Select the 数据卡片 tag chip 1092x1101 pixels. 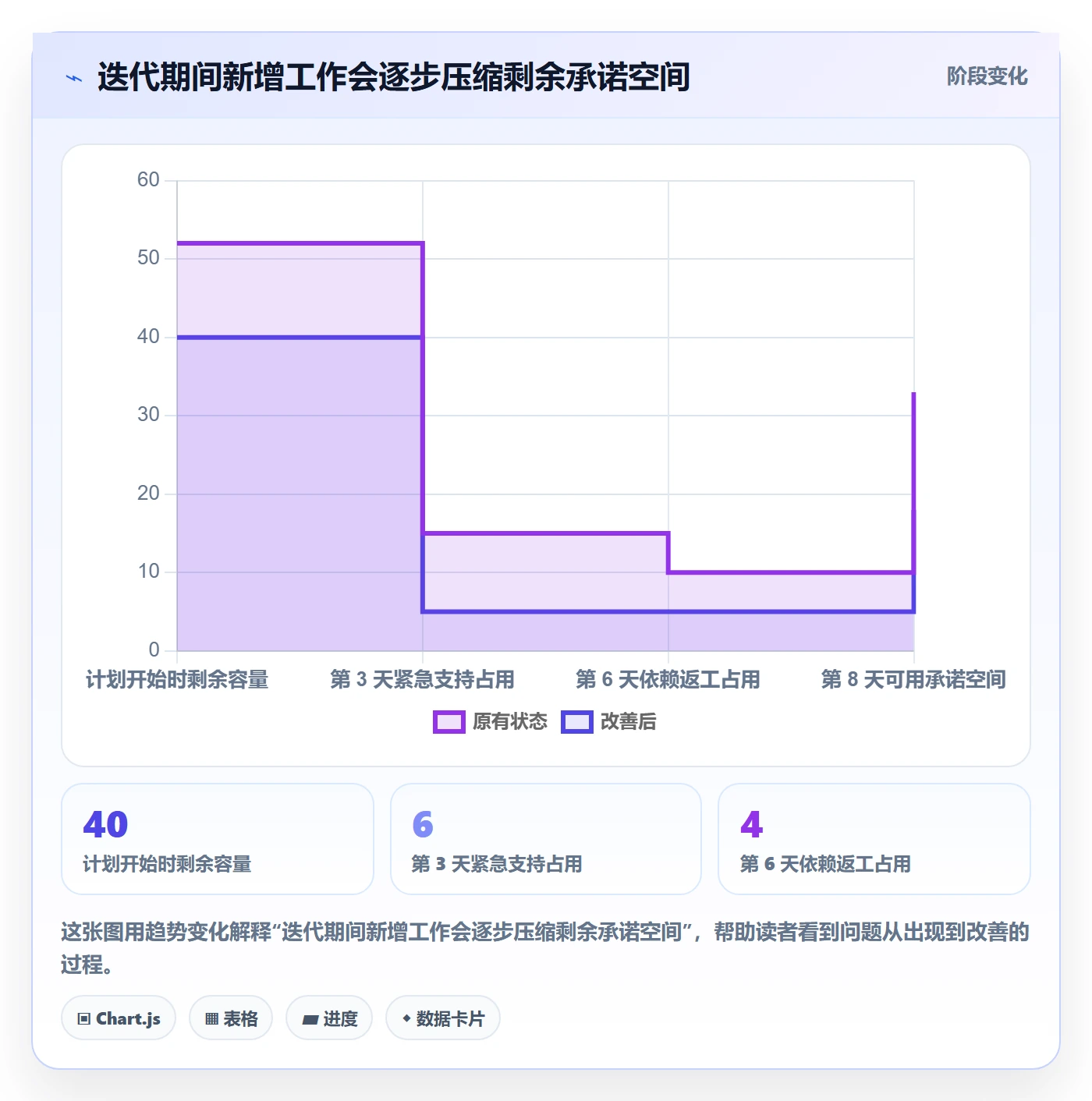tap(443, 1018)
